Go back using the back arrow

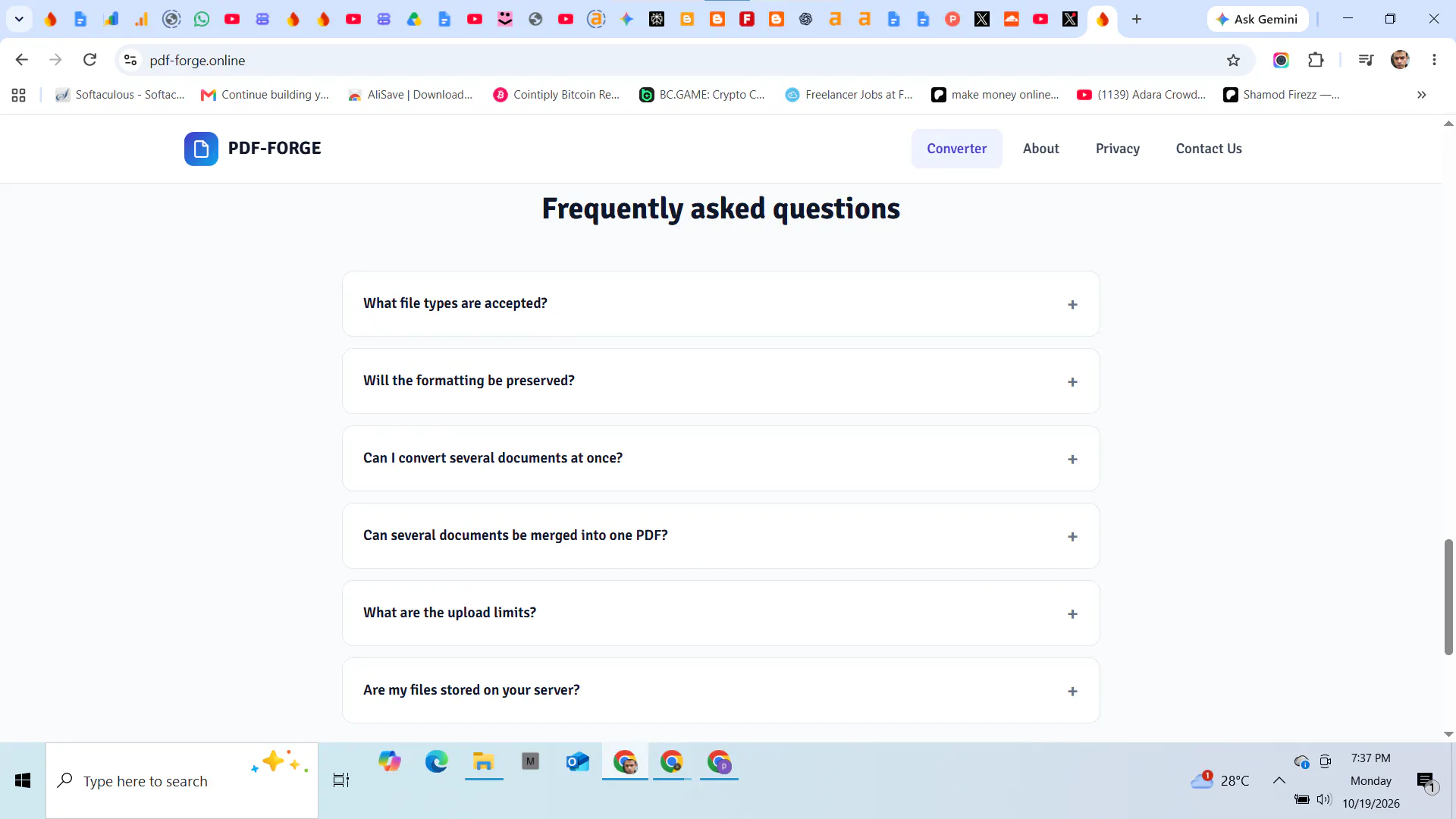point(22,60)
